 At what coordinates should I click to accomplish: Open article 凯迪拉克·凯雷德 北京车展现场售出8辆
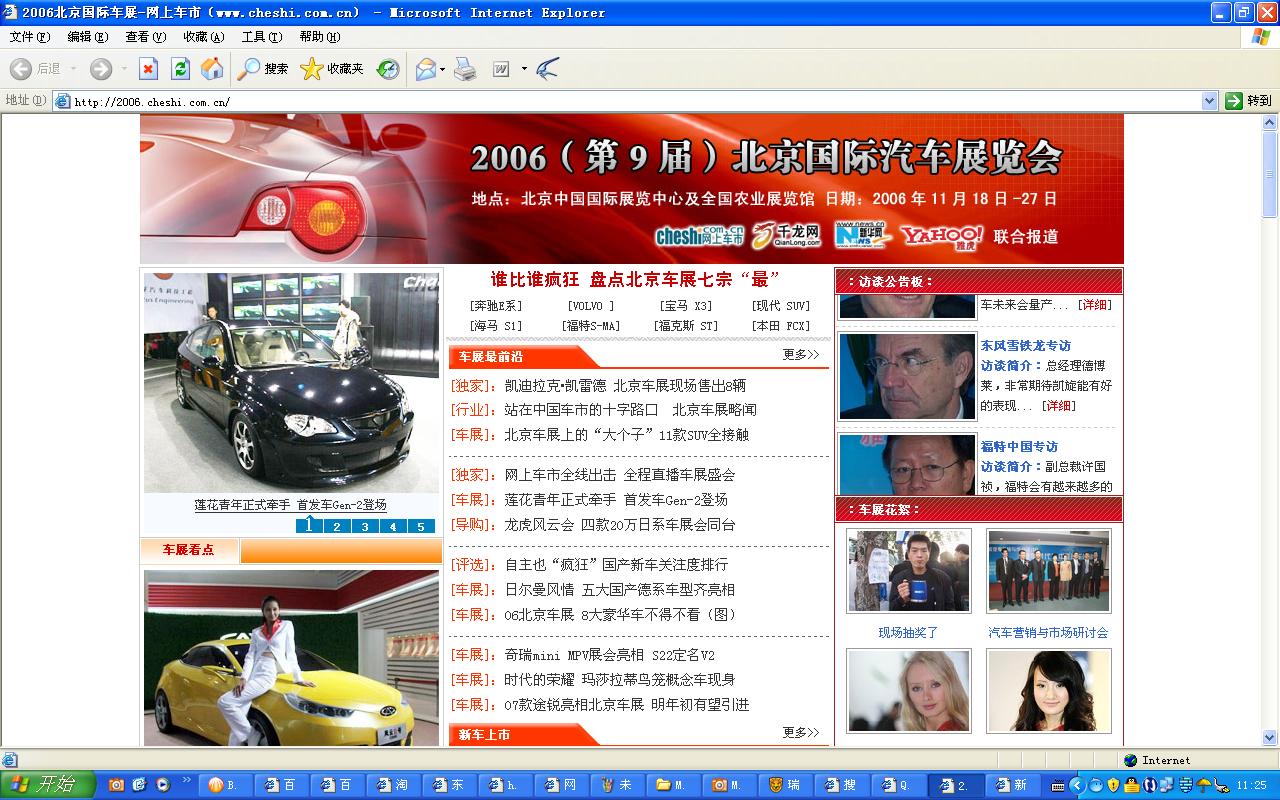point(625,386)
